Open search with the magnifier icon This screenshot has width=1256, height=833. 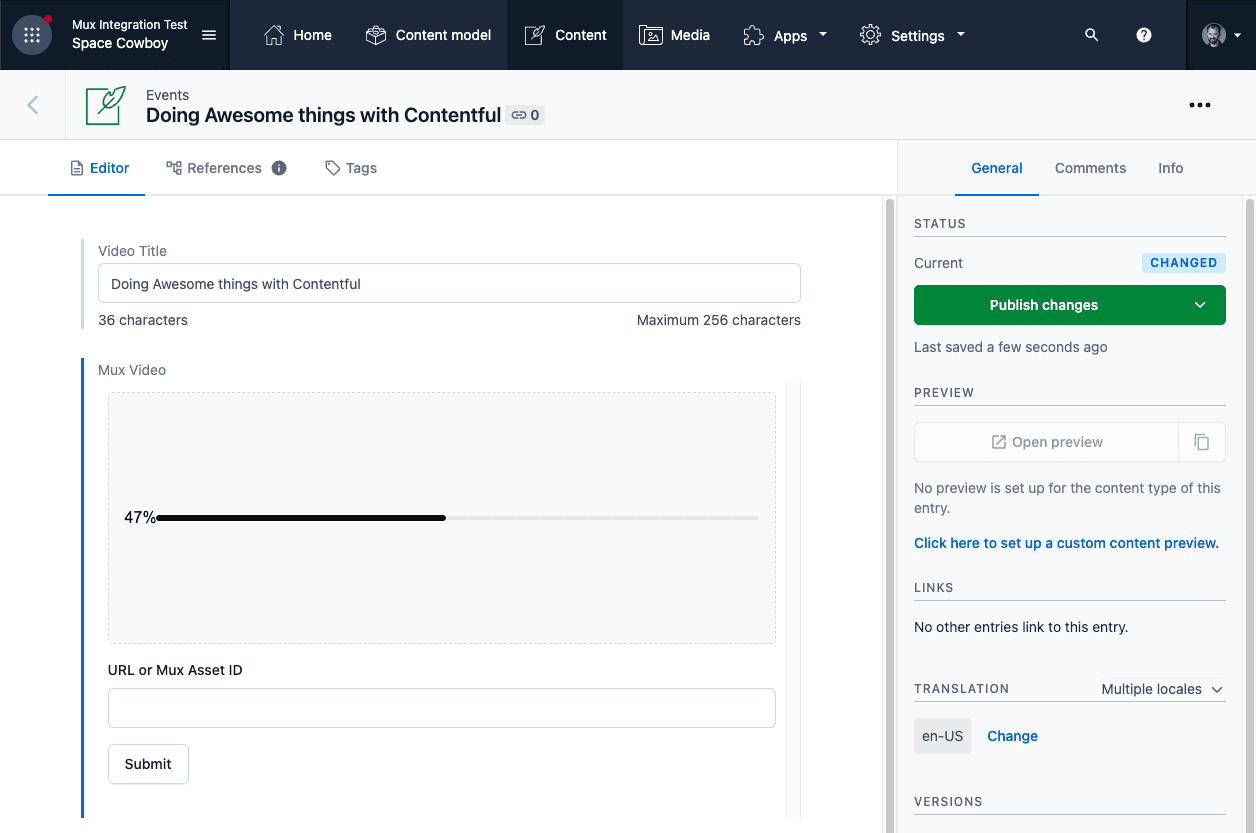[1092, 35]
